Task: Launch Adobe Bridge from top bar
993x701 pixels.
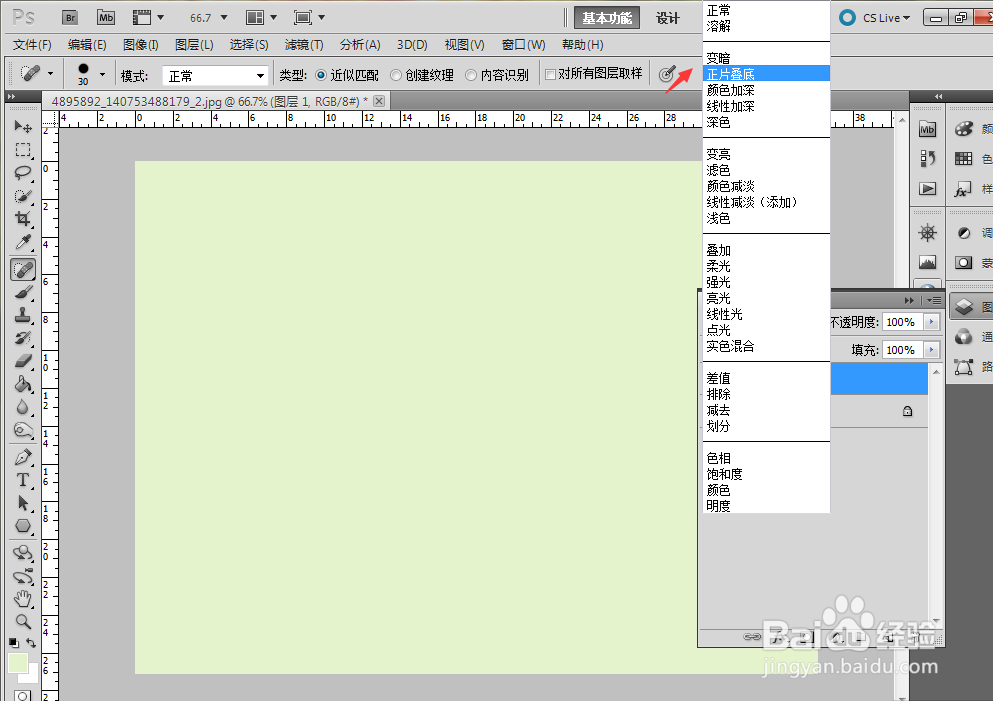Action: point(70,18)
